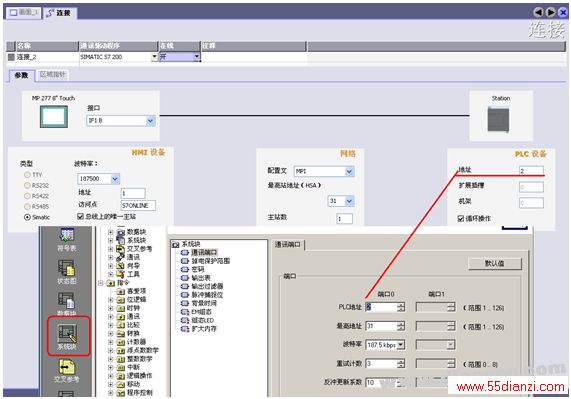Select the 连接_2 row name cell

[47, 57]
